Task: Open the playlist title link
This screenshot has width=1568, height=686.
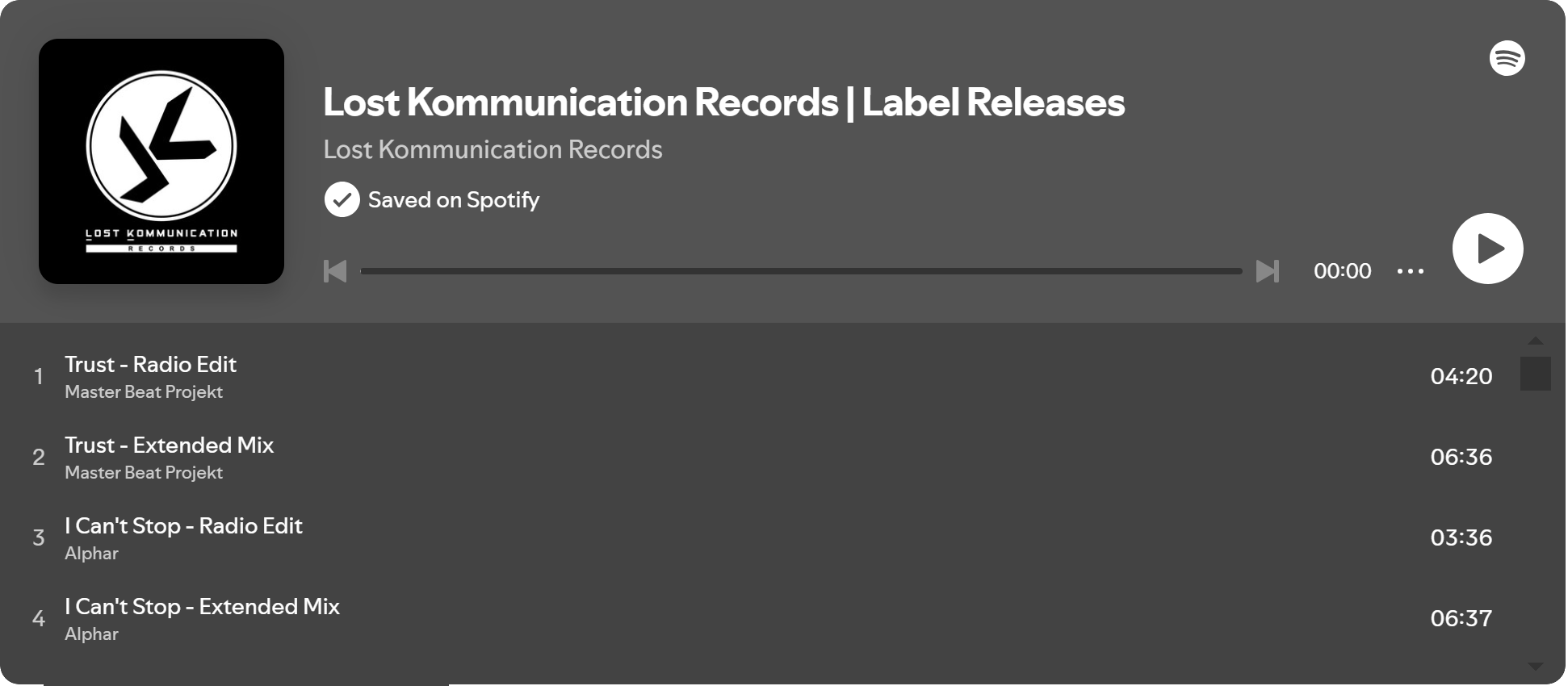Action: pyautogui.click(x=723, y=102)
